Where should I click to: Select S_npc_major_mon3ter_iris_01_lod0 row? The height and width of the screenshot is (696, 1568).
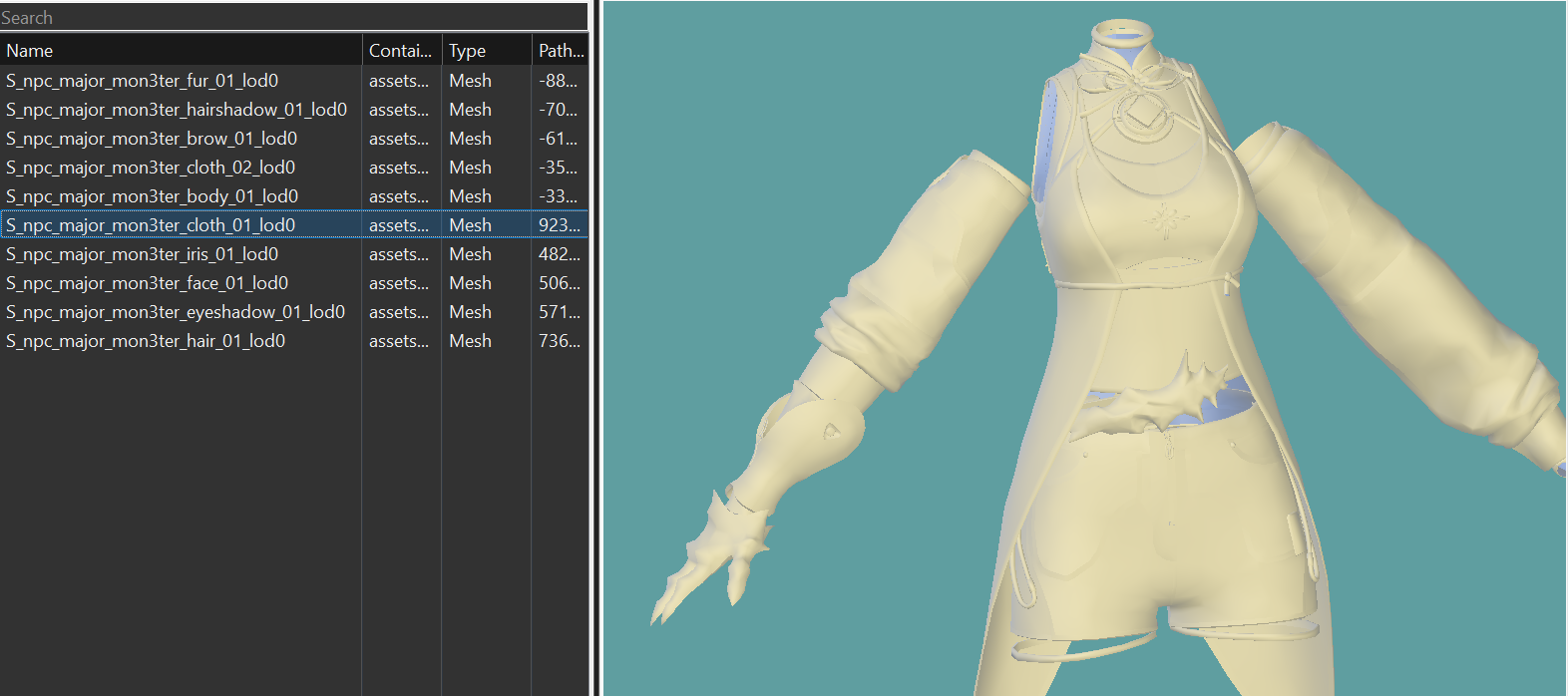tap(294, 254)
